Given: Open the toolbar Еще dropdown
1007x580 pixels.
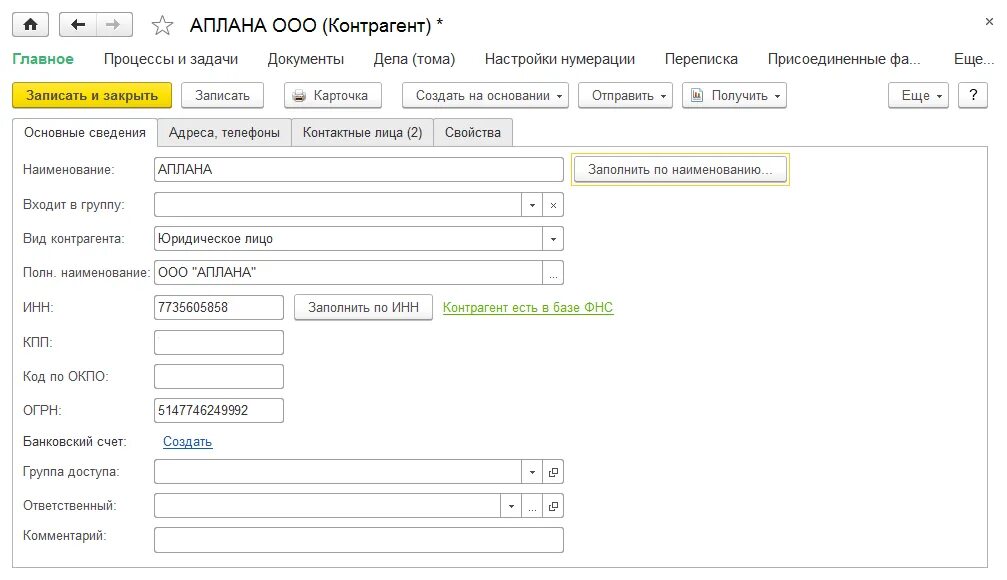Looking at the screenshot, I should point(918,95).
